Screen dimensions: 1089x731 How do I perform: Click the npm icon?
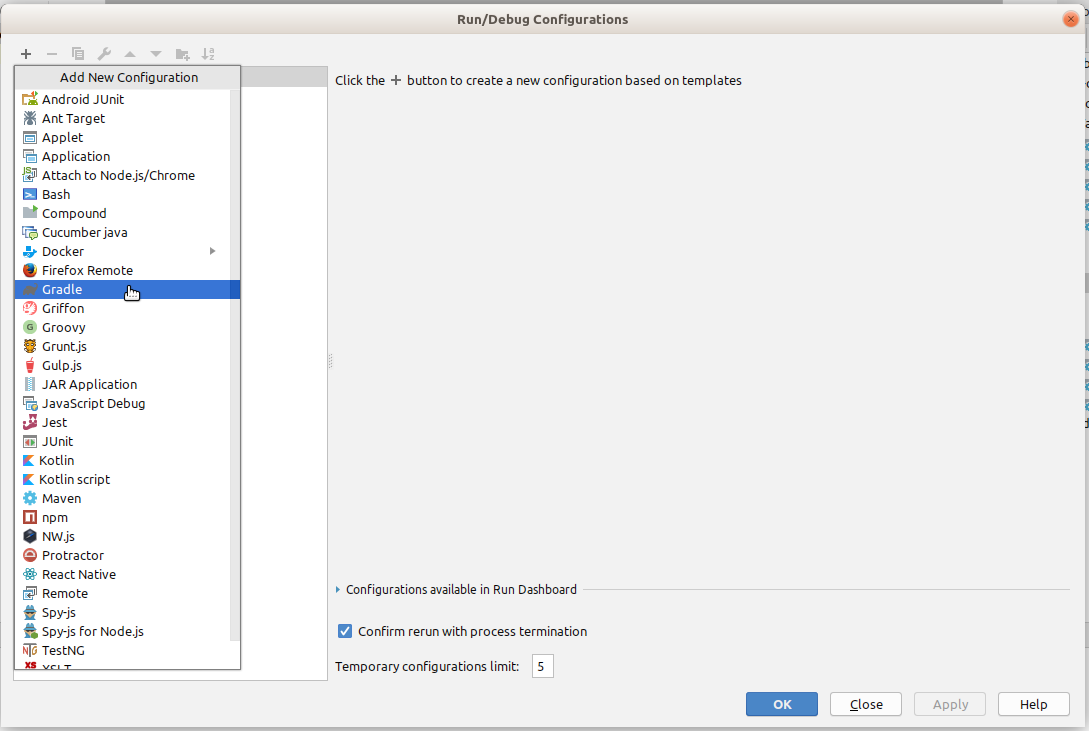point(30,517)
